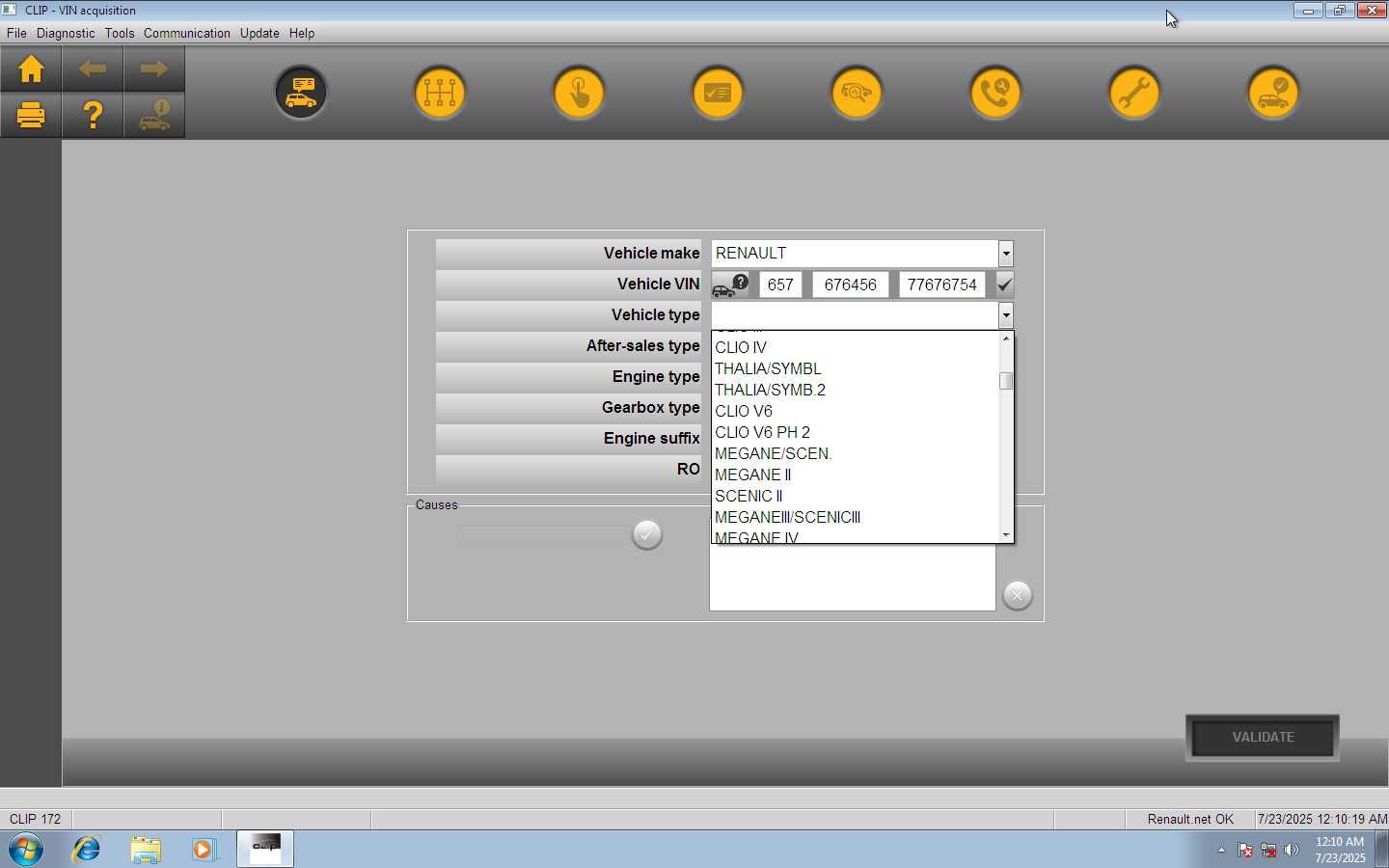Click the VIN confirmation check mark
The width and height of the screenshot is (1389, 868).
point(1004,285)
